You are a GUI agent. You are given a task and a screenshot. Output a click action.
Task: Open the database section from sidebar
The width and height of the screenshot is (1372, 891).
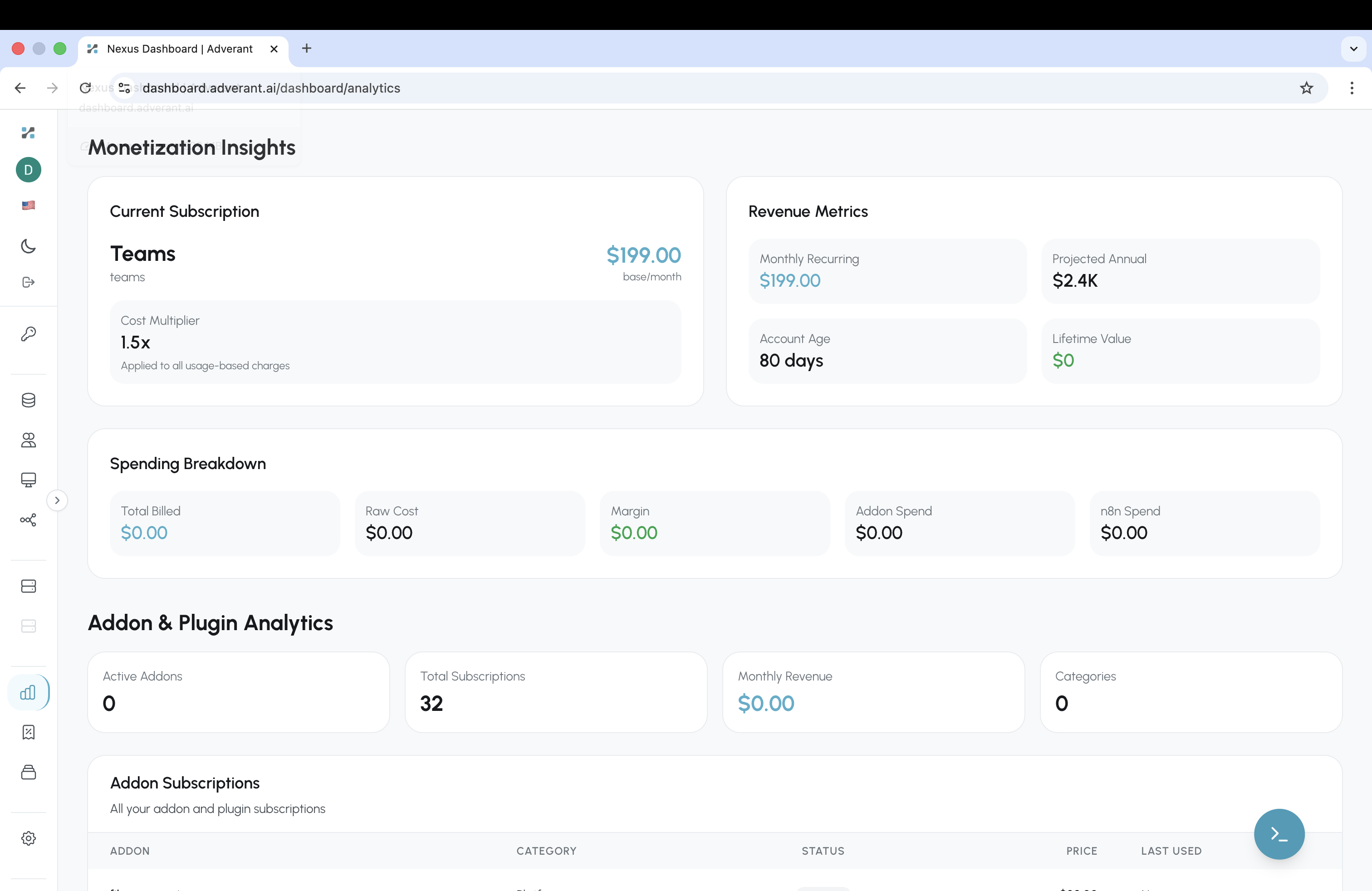tap(28, 400)
